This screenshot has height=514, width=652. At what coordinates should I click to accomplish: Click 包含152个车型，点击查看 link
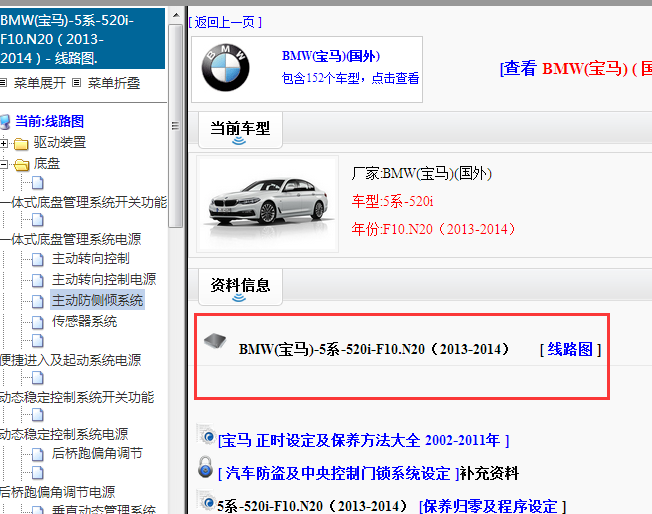tap(350, 78)
